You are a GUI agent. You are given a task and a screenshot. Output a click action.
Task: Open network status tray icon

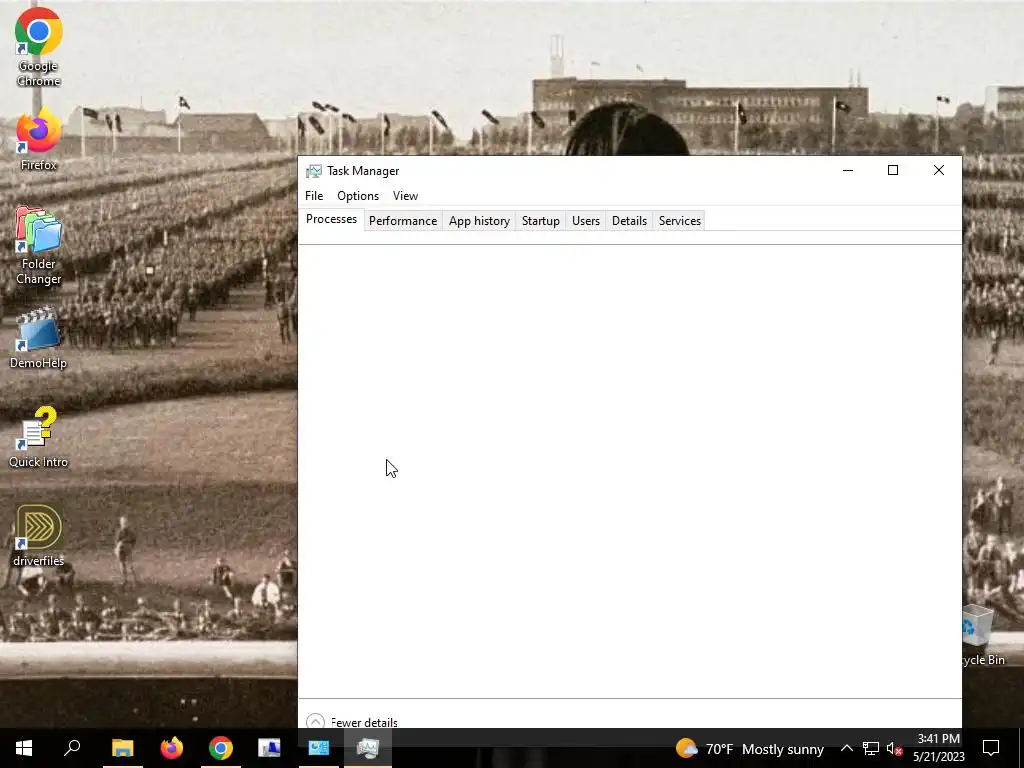coord(871,748)
